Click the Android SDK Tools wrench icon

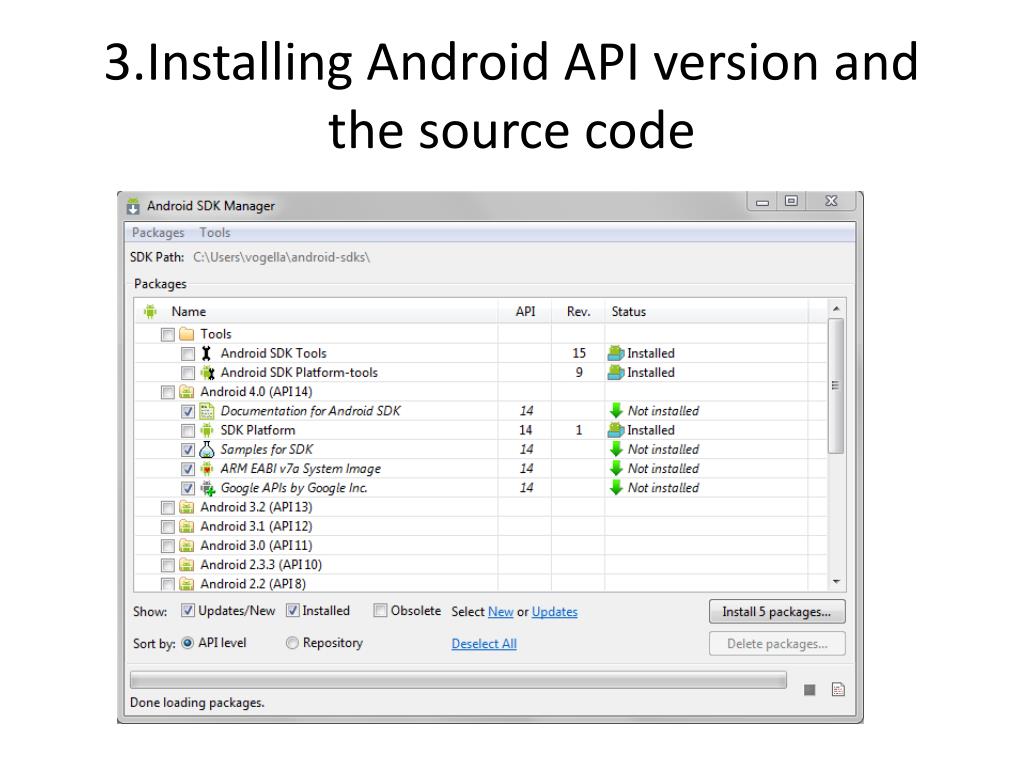tap(206, 353)
